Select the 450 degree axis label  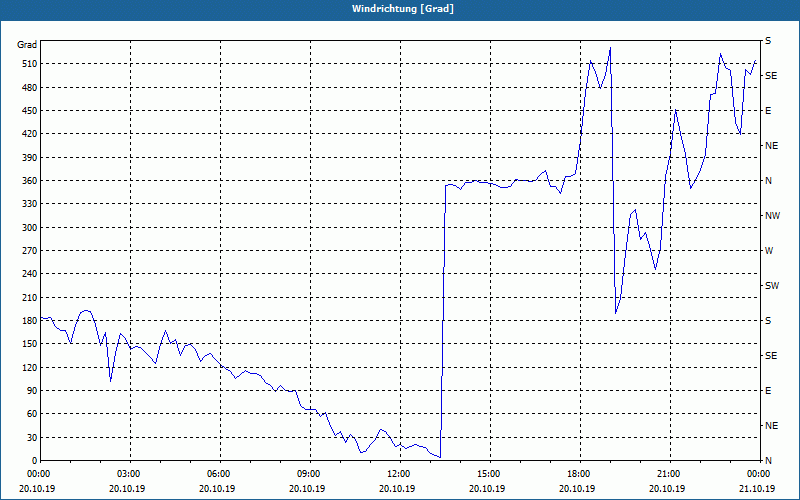29,111
